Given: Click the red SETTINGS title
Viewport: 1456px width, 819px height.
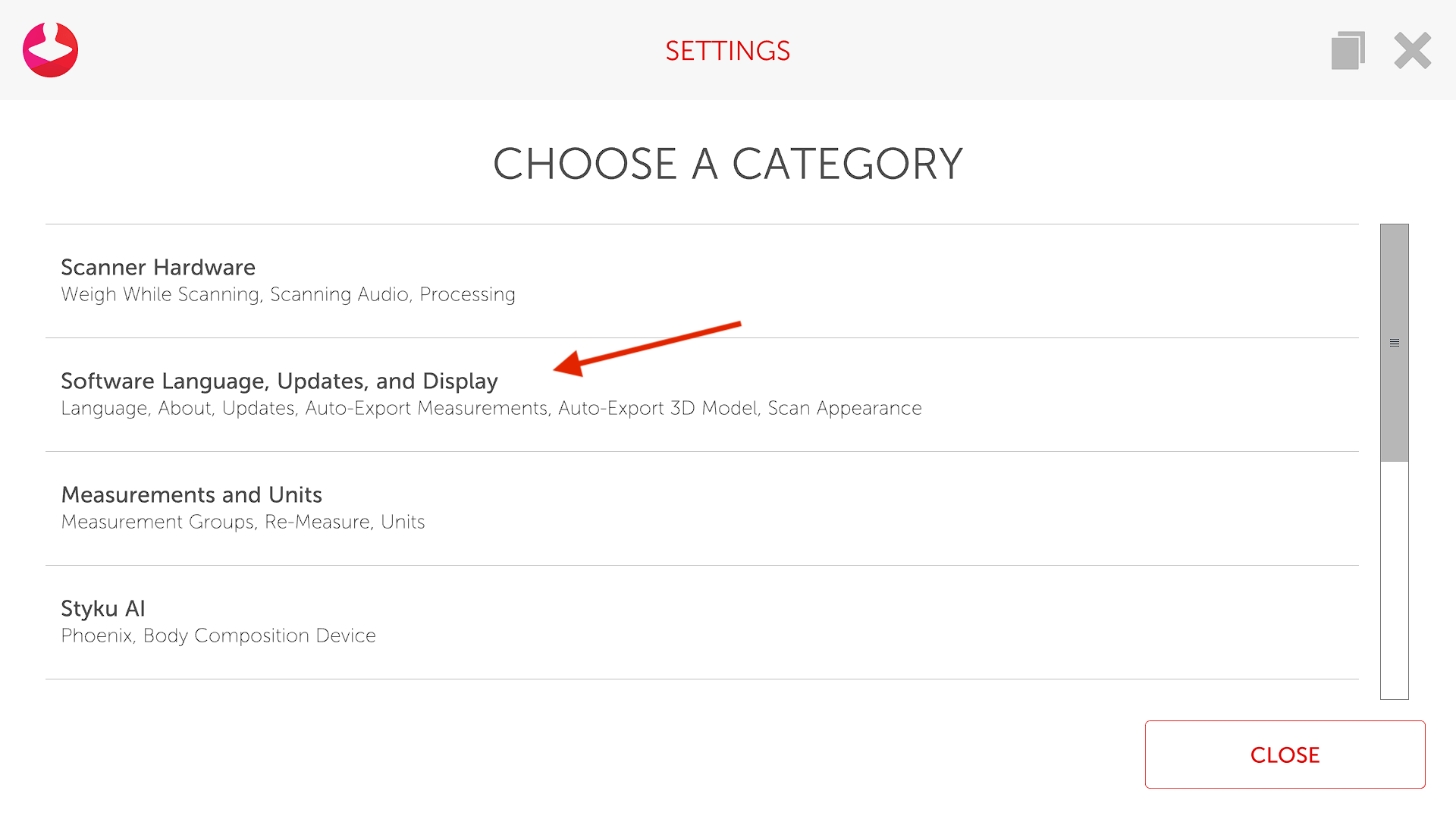Looking at the screenshot, I should (x=727, y=51).
